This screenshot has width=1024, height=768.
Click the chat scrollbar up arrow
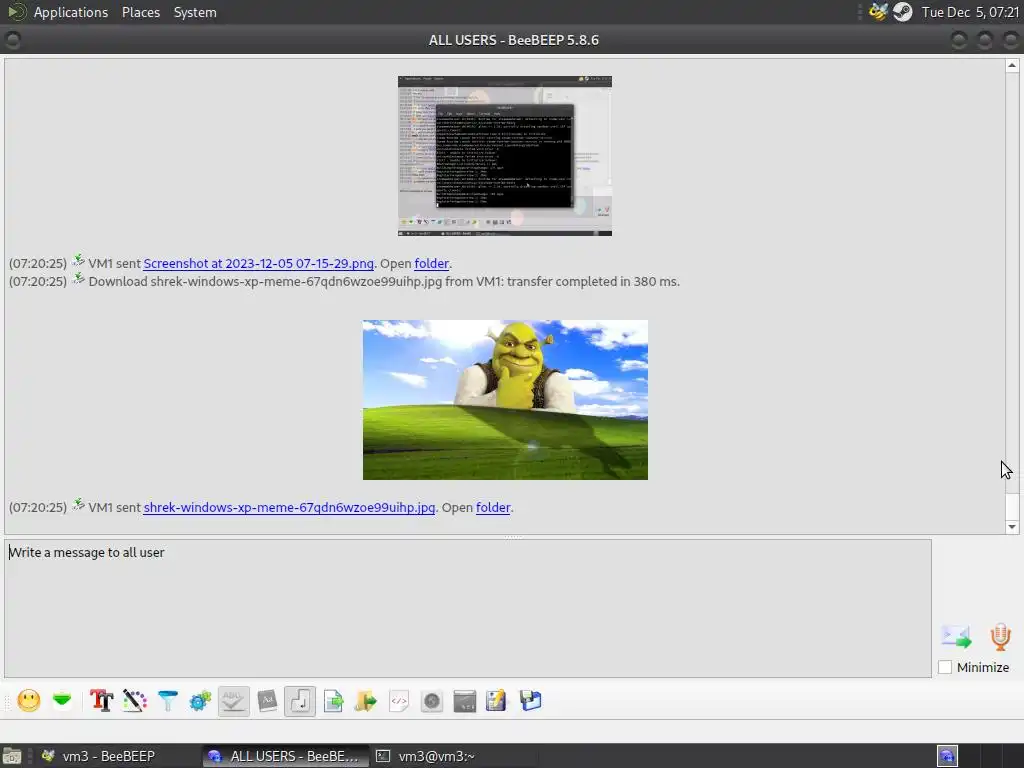[1012, 65]
